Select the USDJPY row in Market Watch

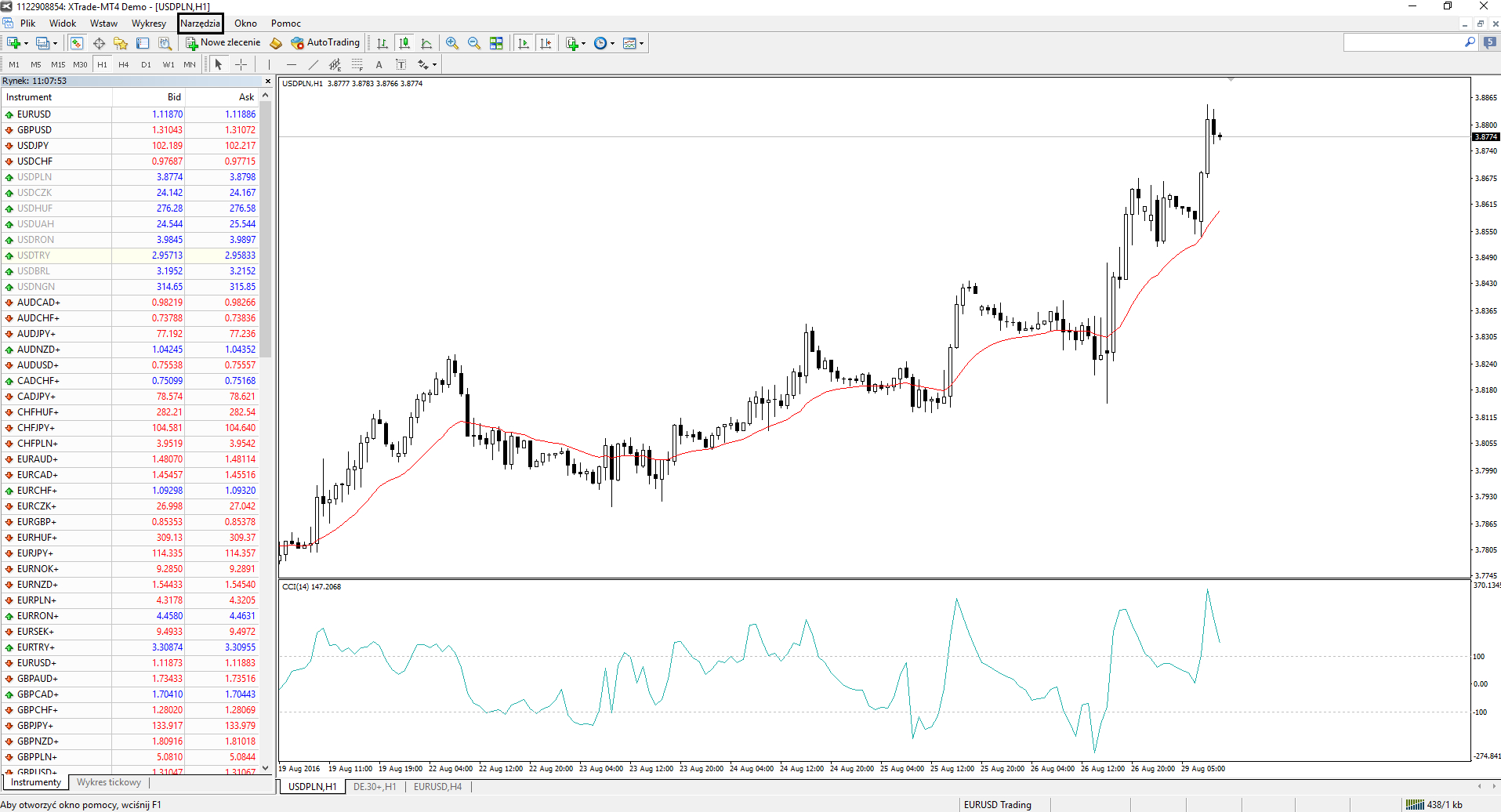(x=129, y=146)
